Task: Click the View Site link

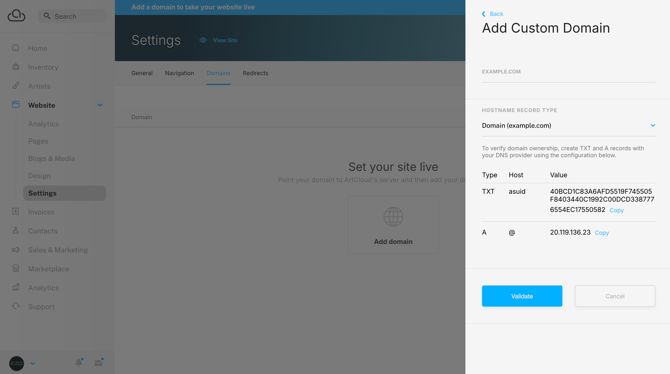Action: point(225,40)
